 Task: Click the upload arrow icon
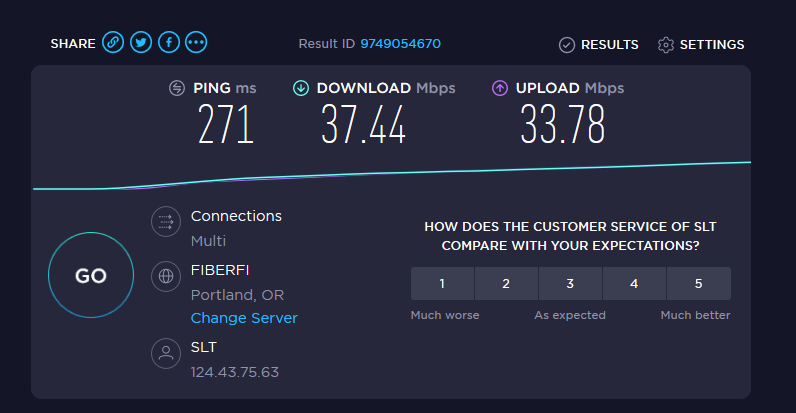(x=500, y=88)
